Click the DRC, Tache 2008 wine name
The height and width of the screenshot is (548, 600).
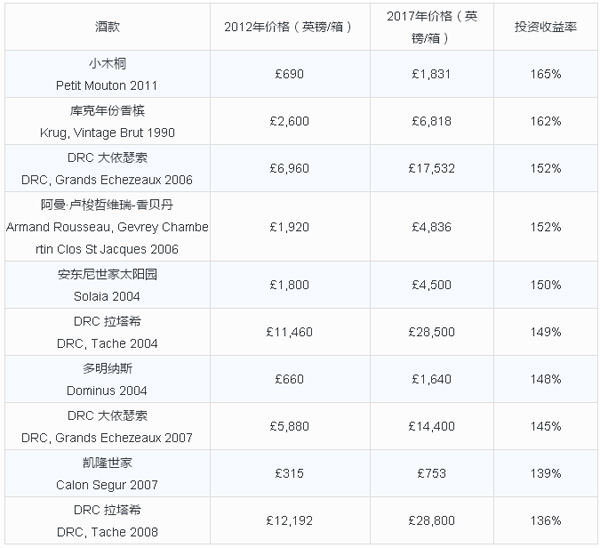pyautogui.click(x=106, y=520)
